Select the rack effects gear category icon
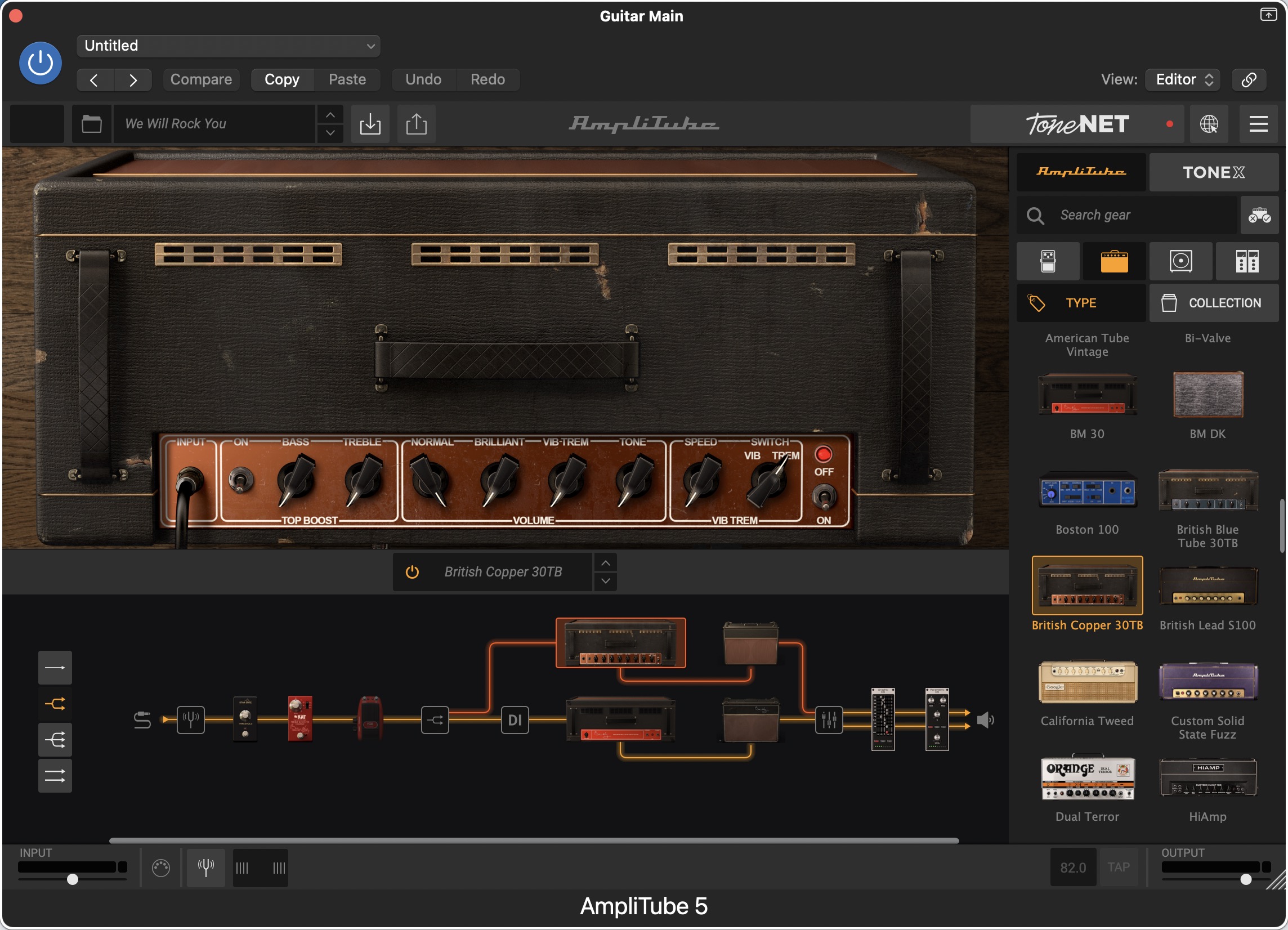The width and height of the screenshot is (1288, 930). click(x=1247, y=261)
